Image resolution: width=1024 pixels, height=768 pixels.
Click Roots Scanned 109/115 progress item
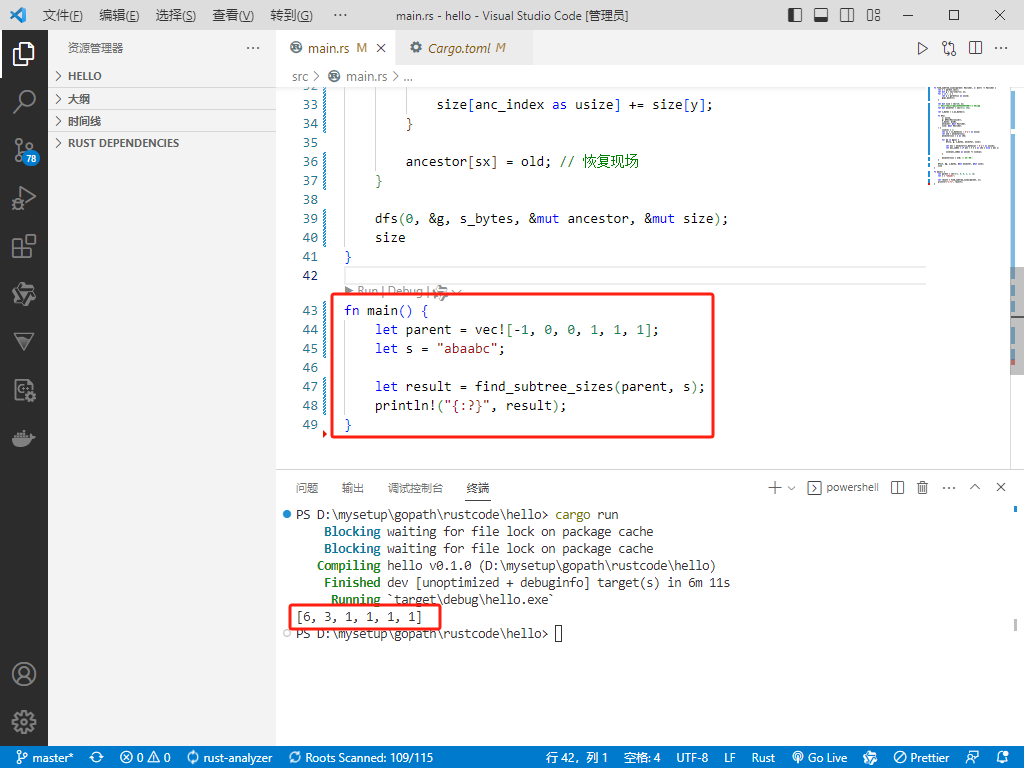click(361, 758)
